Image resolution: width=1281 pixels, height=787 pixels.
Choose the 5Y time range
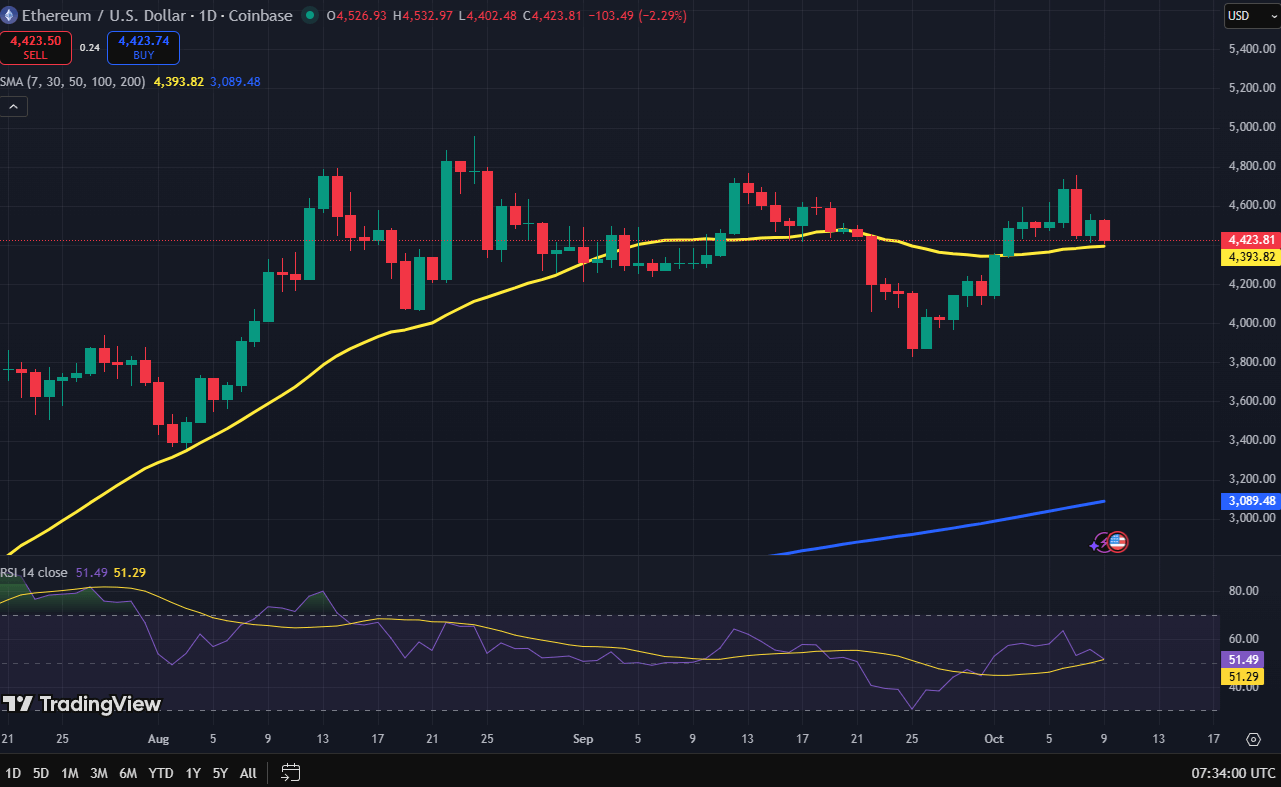coord(220,773)
